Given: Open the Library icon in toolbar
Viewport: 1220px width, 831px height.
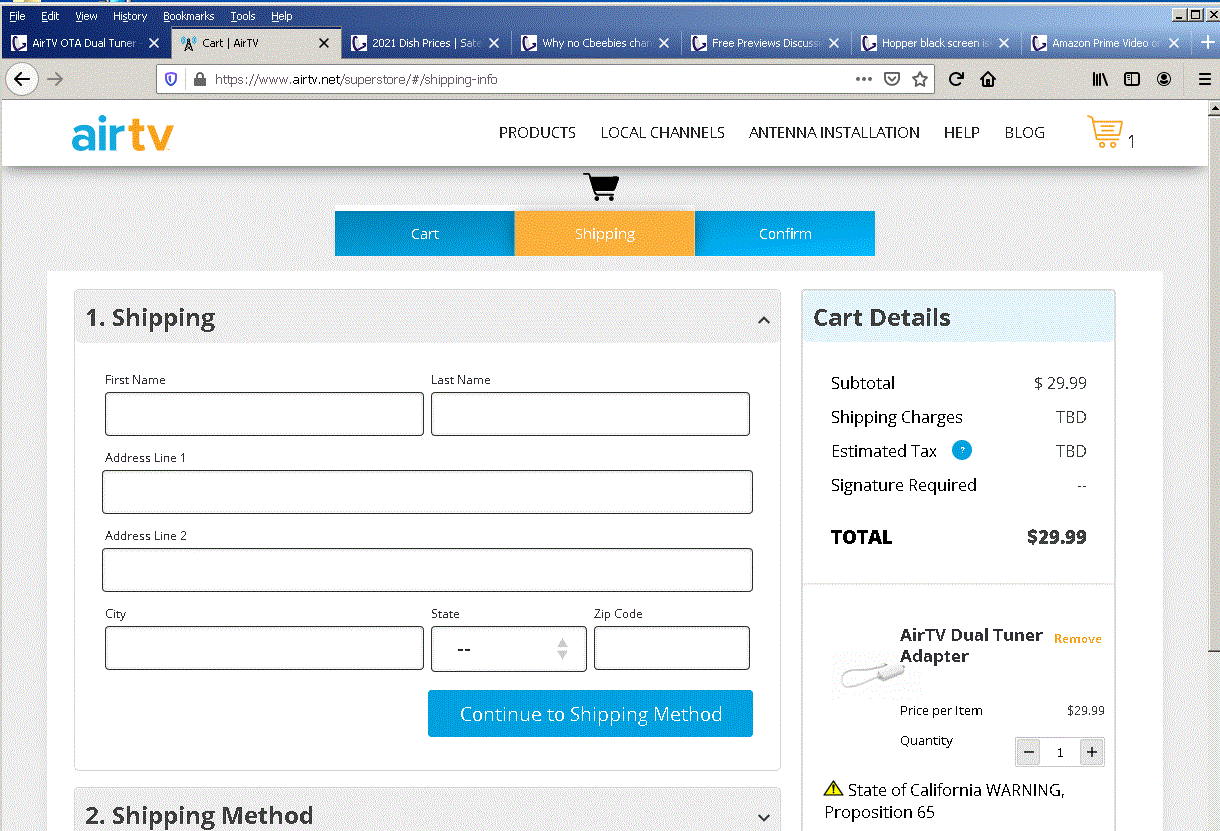Looking at the screenshot, I should point(1100,79).
